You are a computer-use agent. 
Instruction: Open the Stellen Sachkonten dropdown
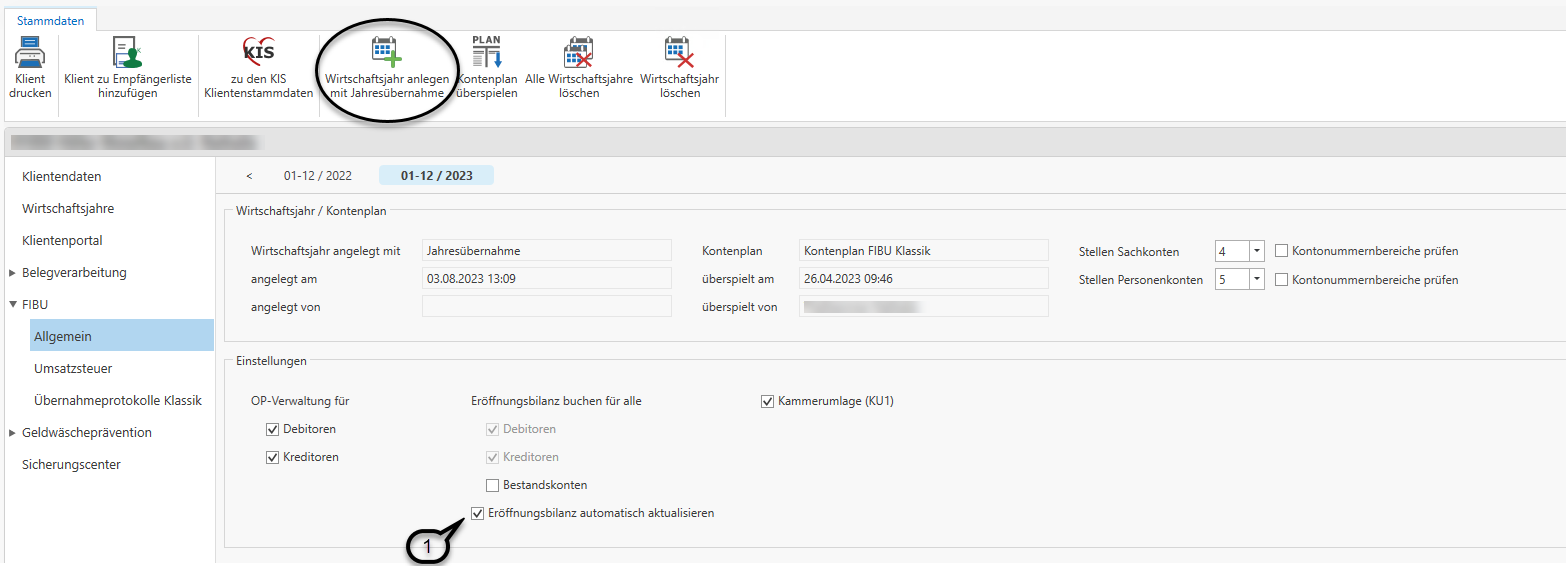pyautogui.click(x=1257, y=251)
